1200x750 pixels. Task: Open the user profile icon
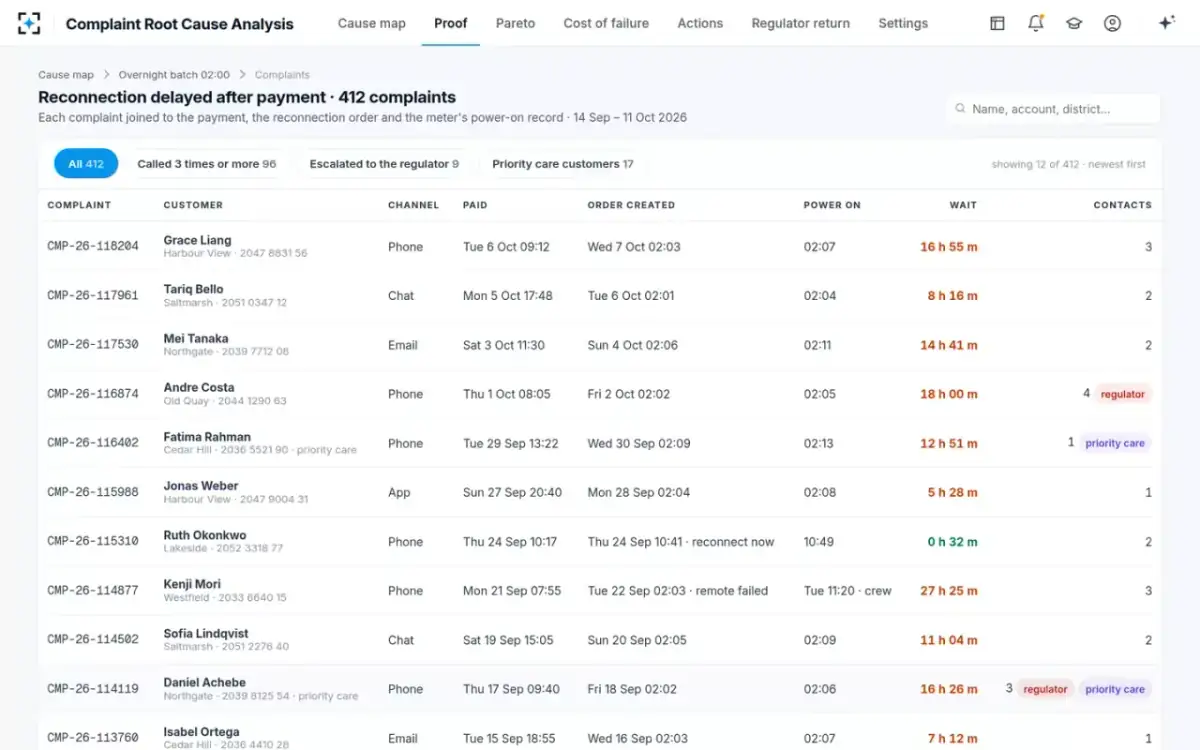(x=1112, y=23)
